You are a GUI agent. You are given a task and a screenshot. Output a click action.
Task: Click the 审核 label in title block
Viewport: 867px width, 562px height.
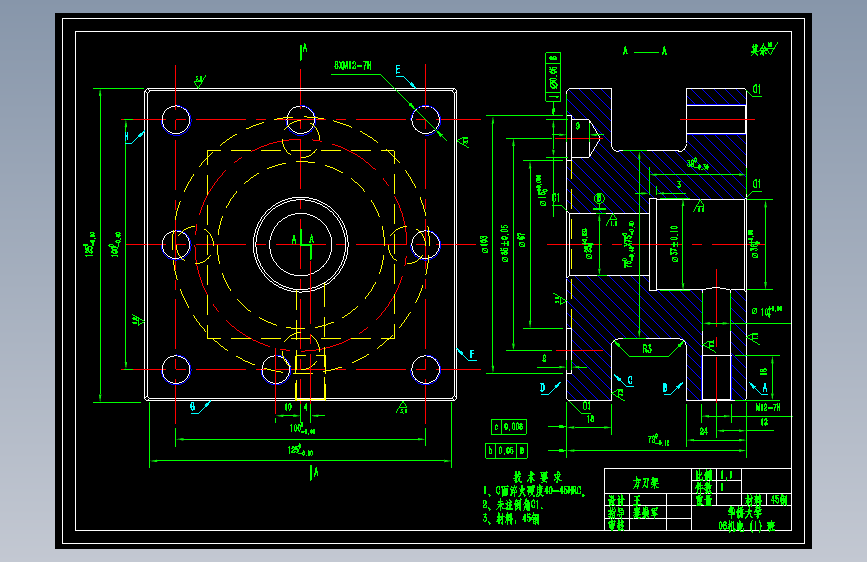[x=617, y=524]
